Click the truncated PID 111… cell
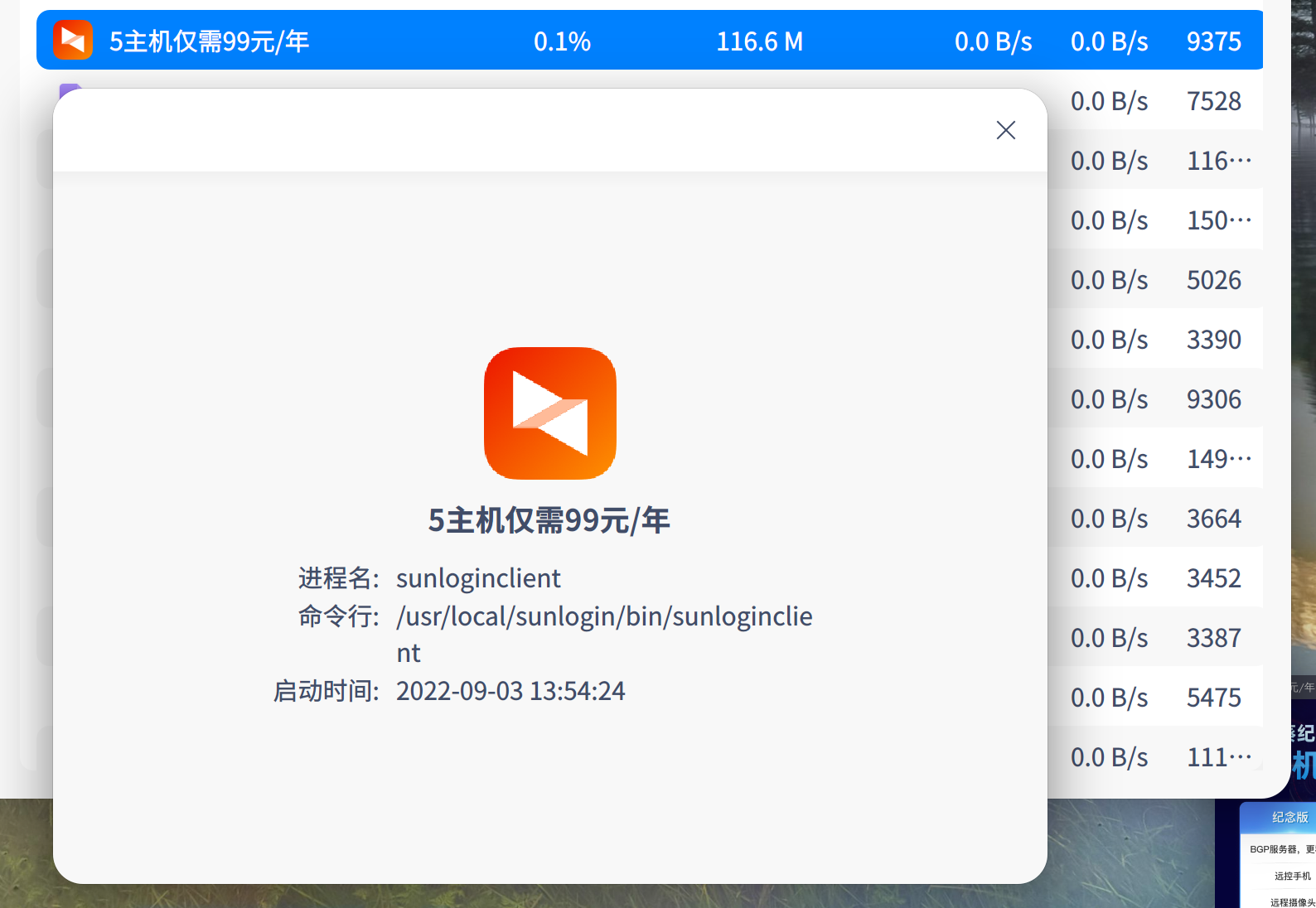This screenshot has height=908, width=1316. coord(1219,756)
